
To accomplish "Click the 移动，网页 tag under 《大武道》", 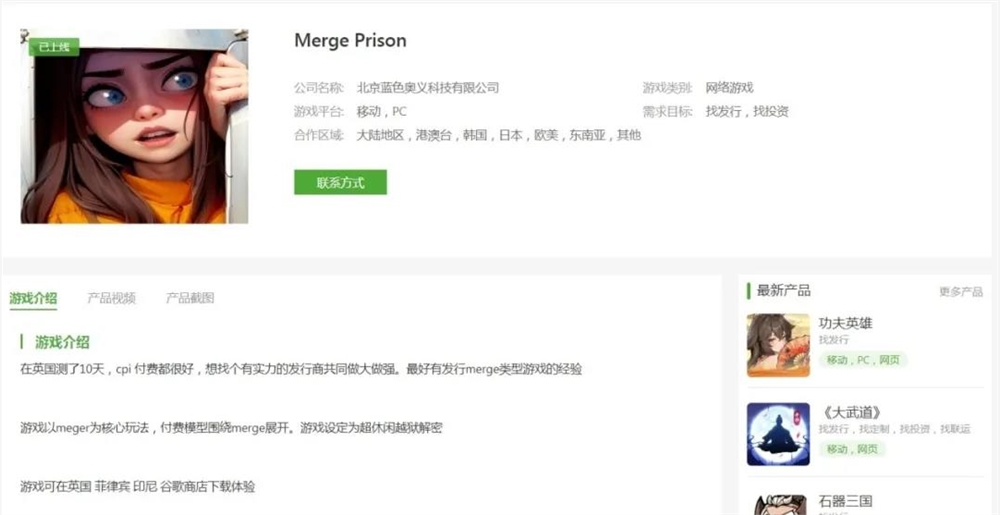I will pyautogui.click(x=852, y=449).
